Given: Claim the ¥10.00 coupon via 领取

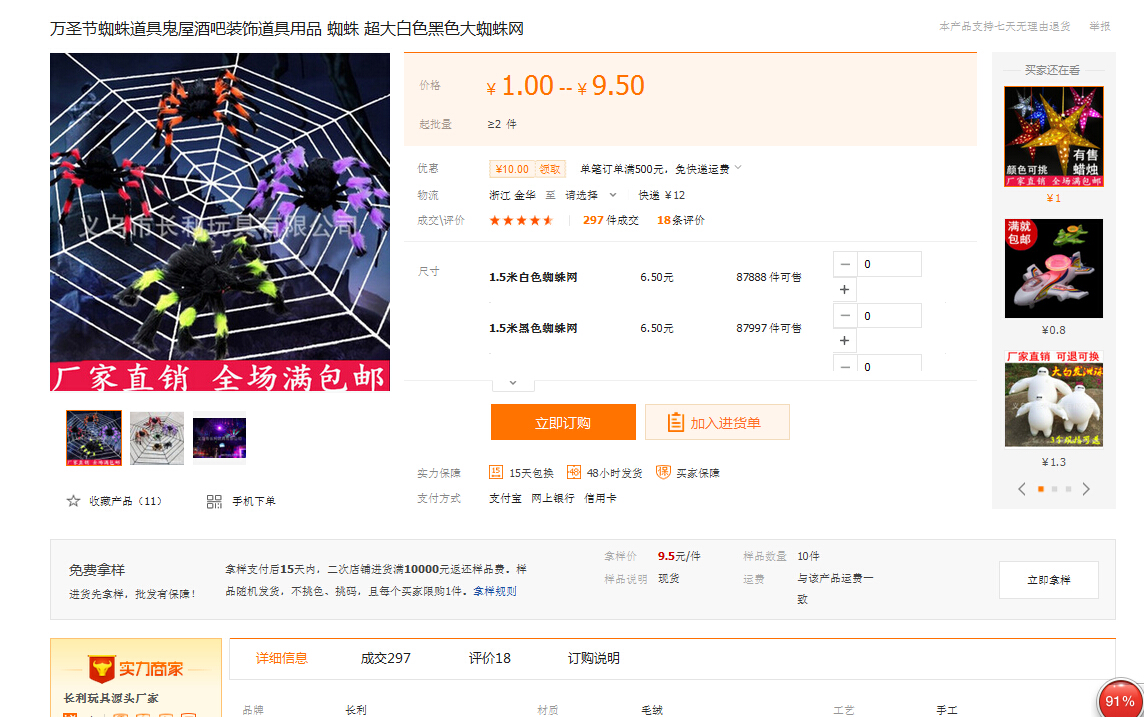Looking at the screenshot, I should pyautogui.click(x=551, y=169).
